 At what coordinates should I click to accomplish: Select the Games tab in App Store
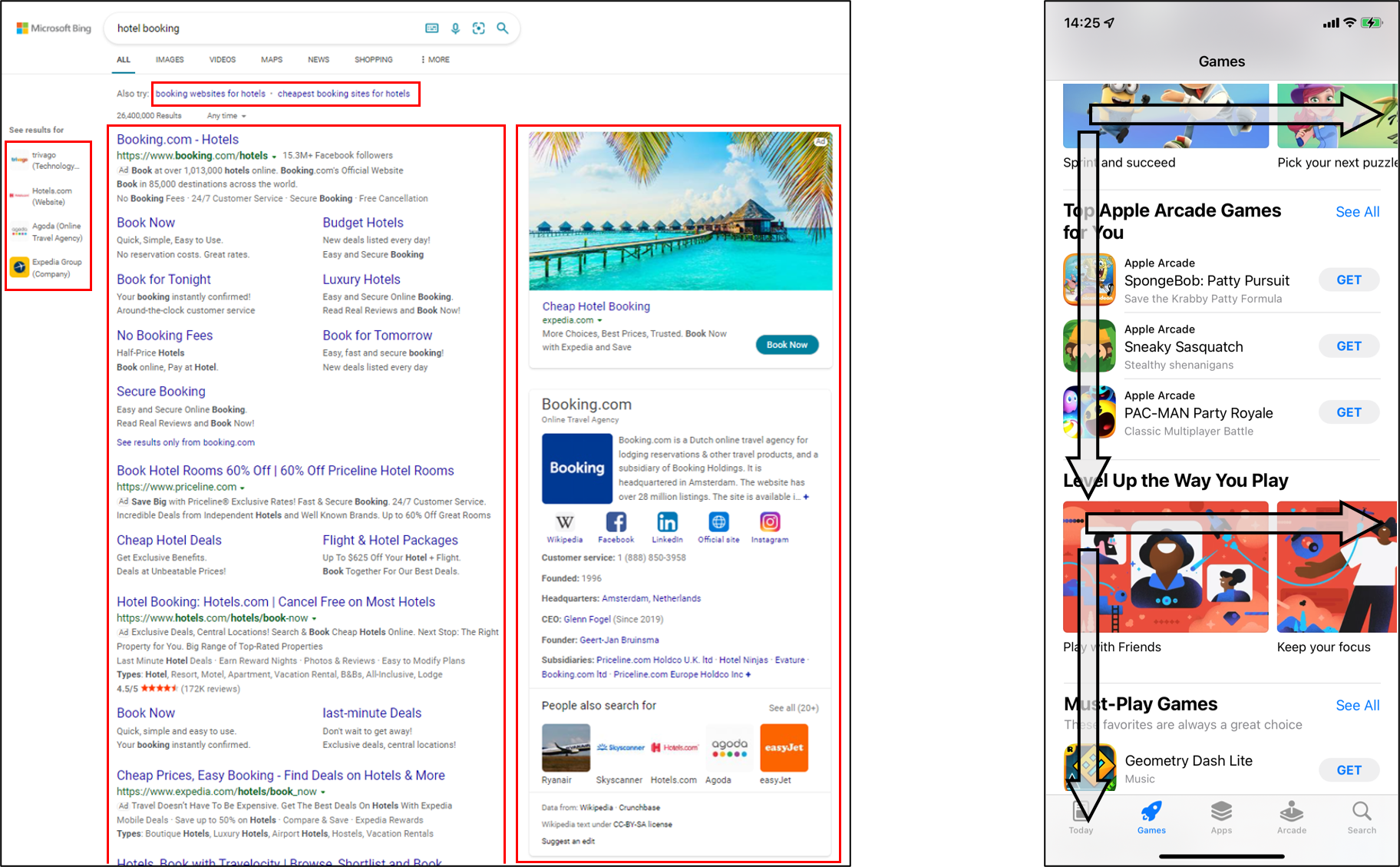pyautogui.click(x=1151, y=818)
